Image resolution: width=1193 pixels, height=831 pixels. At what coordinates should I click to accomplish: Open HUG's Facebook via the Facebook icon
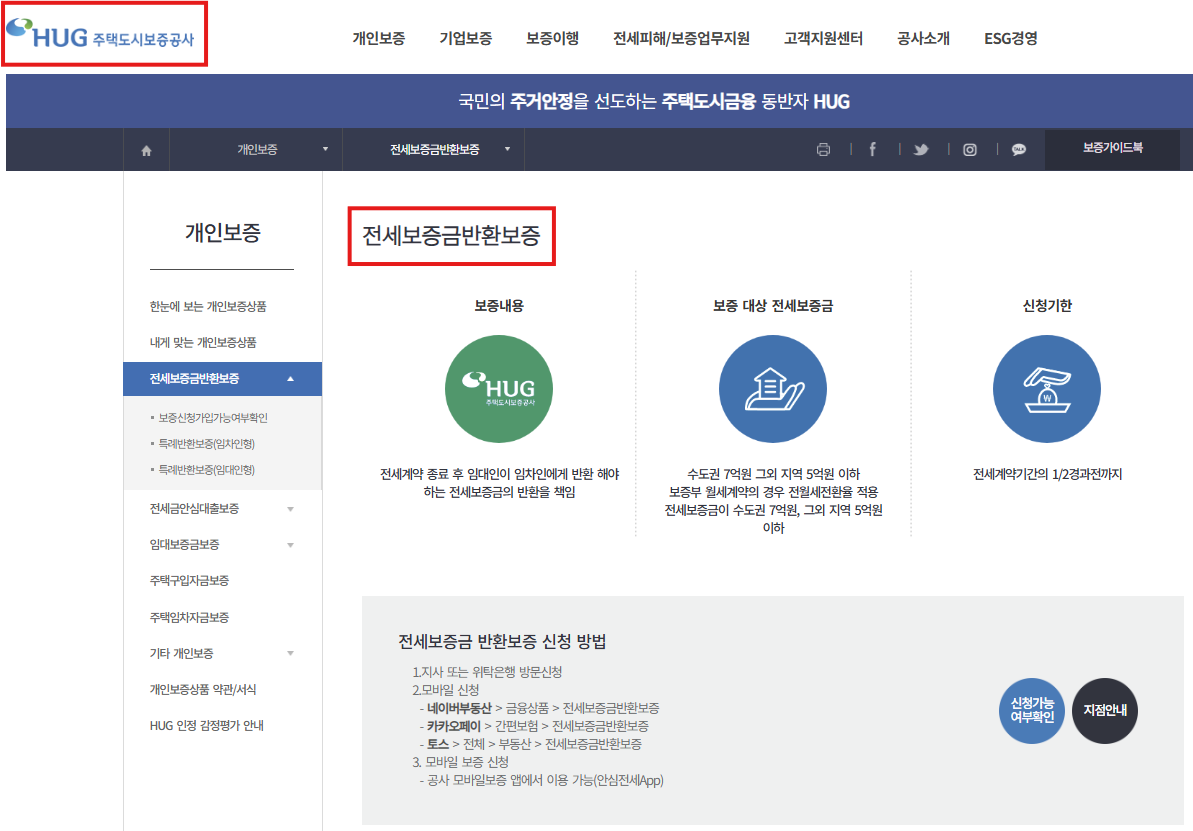872,148
